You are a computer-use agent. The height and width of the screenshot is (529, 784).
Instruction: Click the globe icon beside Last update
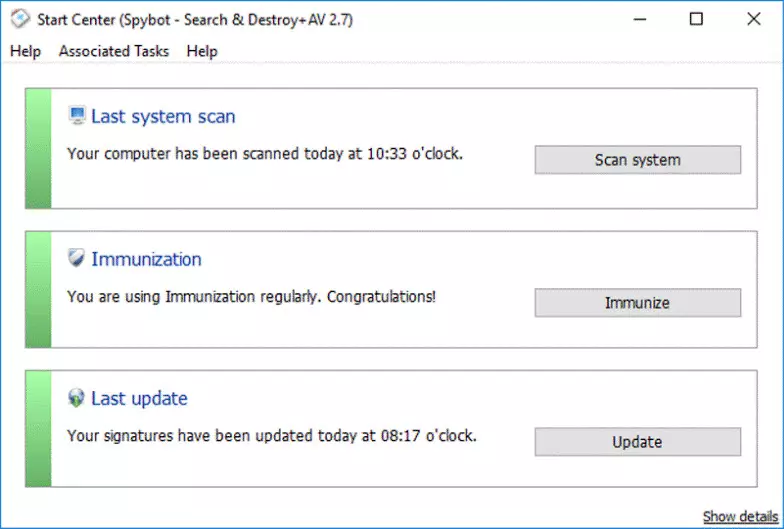[77, 398]
